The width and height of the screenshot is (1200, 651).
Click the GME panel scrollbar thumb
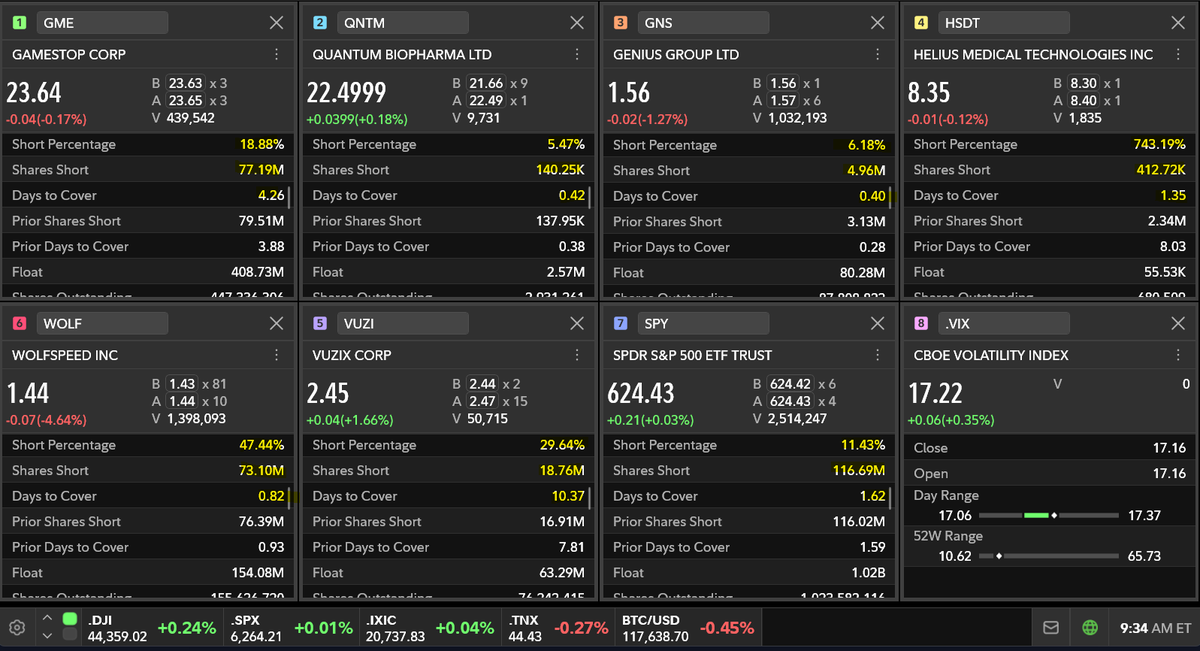289,195
